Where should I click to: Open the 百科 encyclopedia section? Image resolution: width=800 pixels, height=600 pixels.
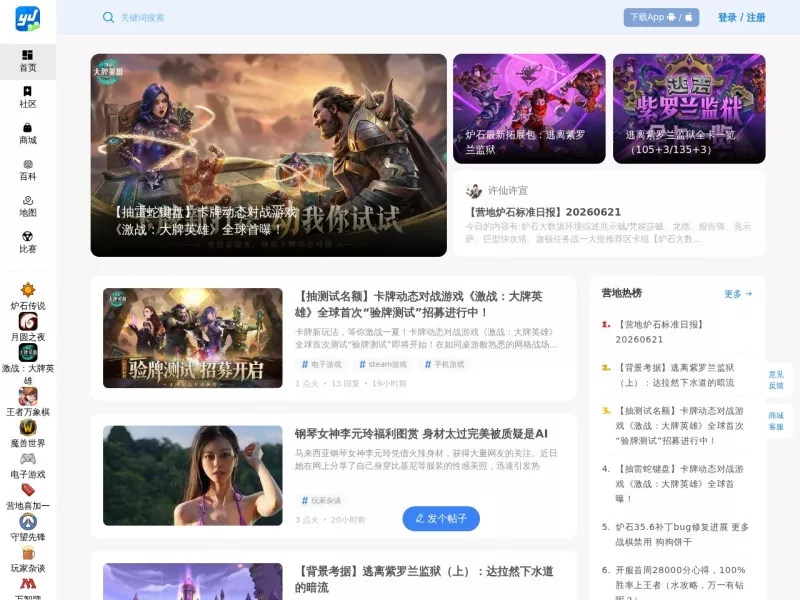pyautogui.click(x=28, y=170)
